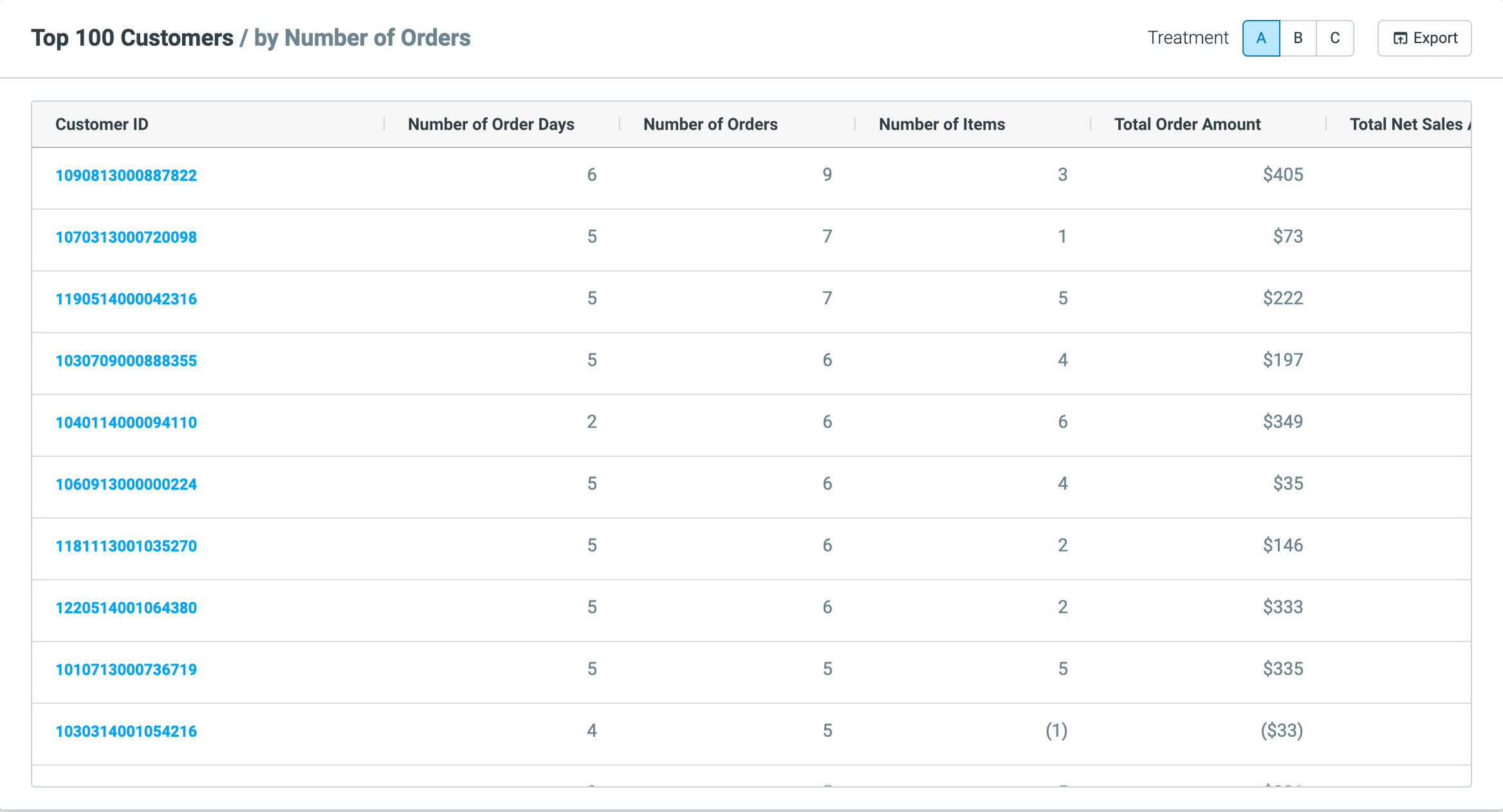The width and height of the screenshot is (1503, 812).
Task: Open customer 1040114000094110
Action: [x=126, y=422]
